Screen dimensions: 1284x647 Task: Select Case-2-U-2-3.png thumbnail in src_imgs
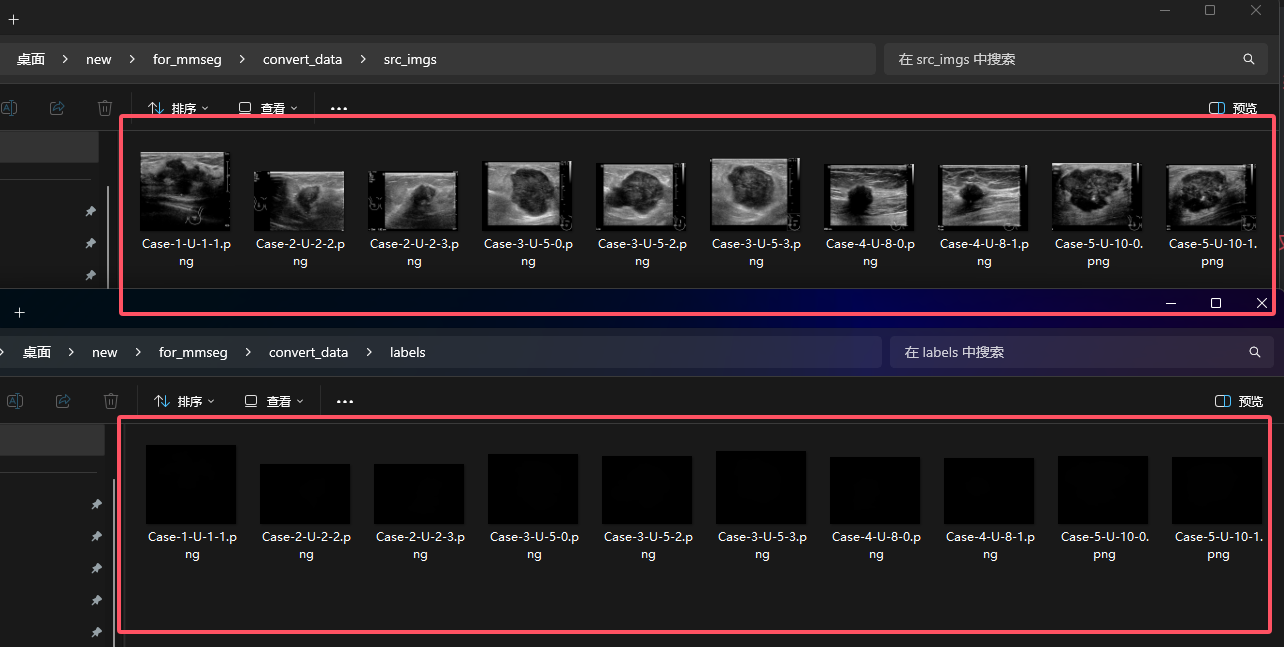click(x=413, y=201)
